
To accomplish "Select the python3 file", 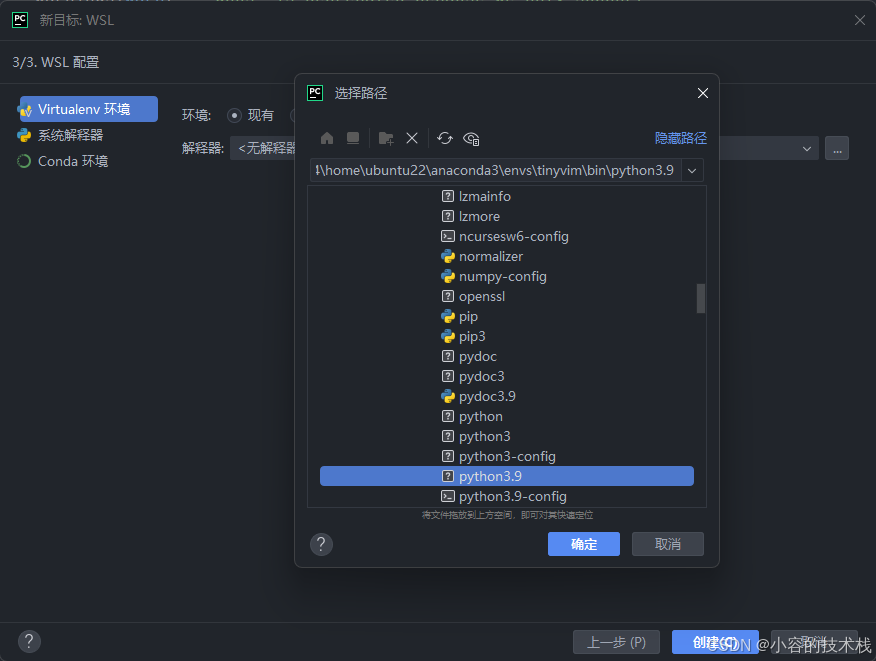I will click(x=484, y=436).
